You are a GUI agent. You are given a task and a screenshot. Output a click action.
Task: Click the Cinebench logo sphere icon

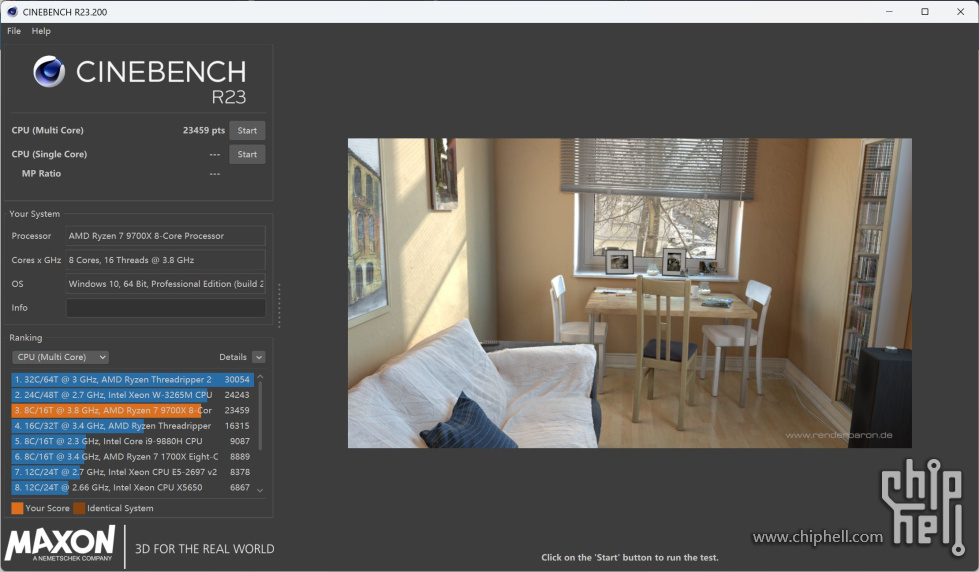(x=49, y=71)
